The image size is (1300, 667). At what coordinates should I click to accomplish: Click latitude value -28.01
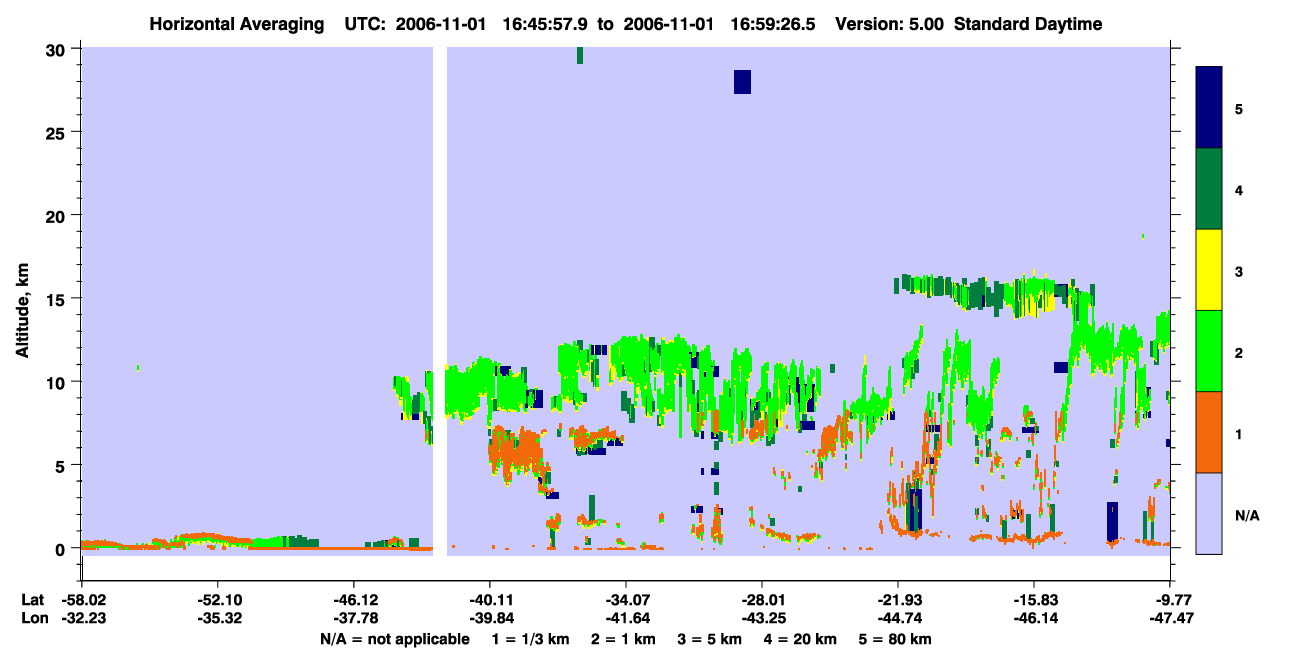(762, 600)
